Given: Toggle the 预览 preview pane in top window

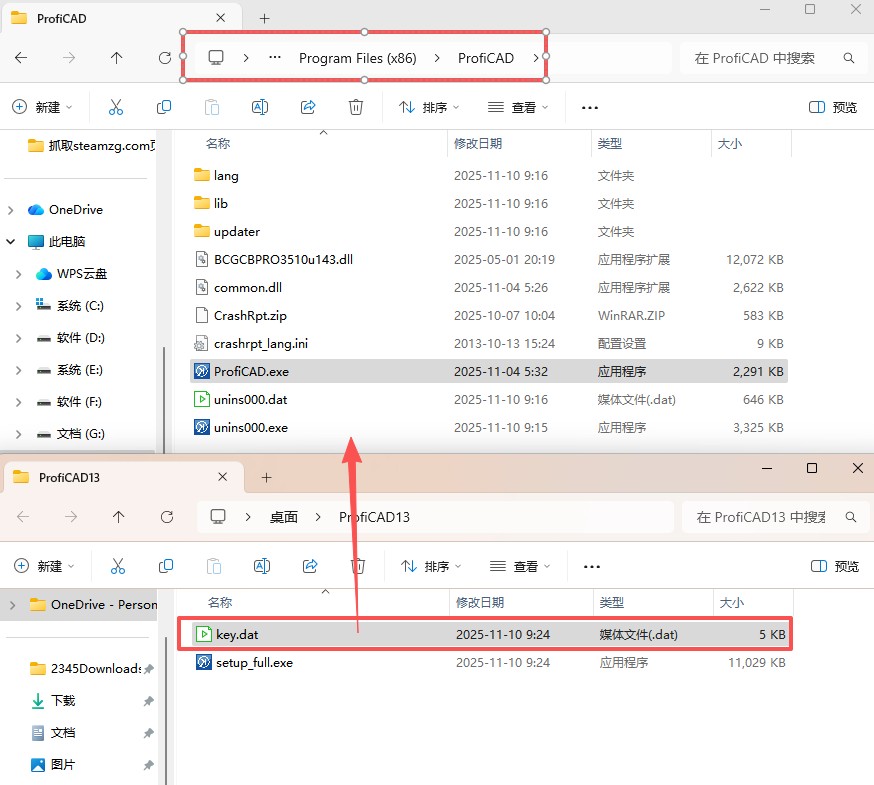Looking at the screenshot, I should click(x=833, y=107).
